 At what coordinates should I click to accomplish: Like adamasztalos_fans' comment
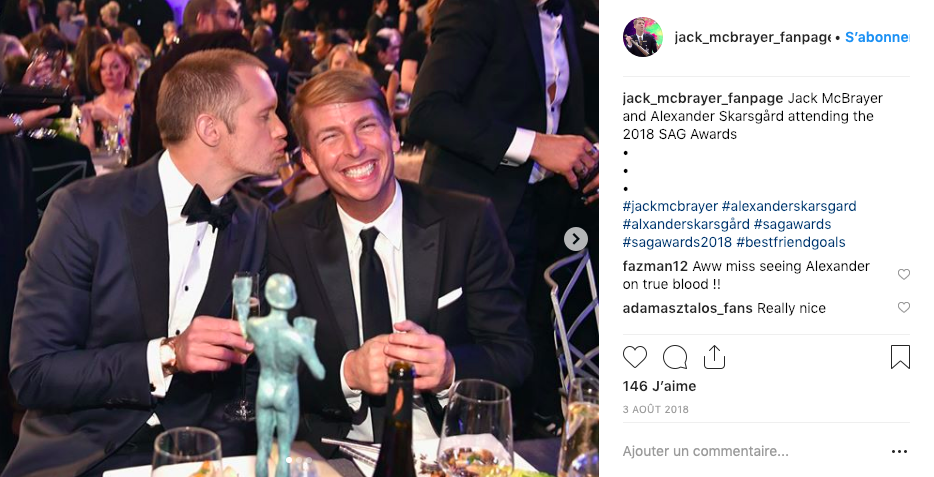(904, 307)
